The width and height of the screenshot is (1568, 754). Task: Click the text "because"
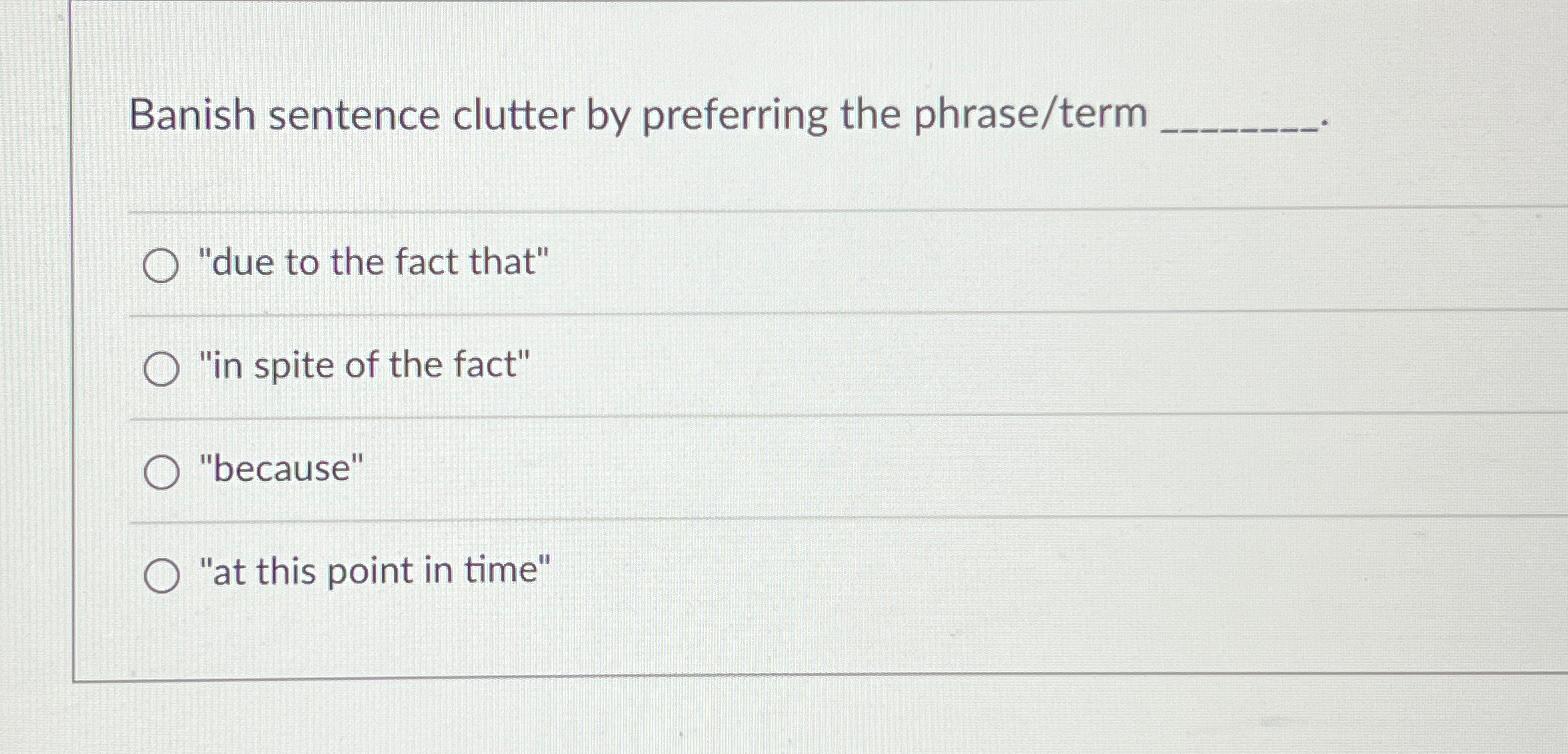(x=283, y=469)
